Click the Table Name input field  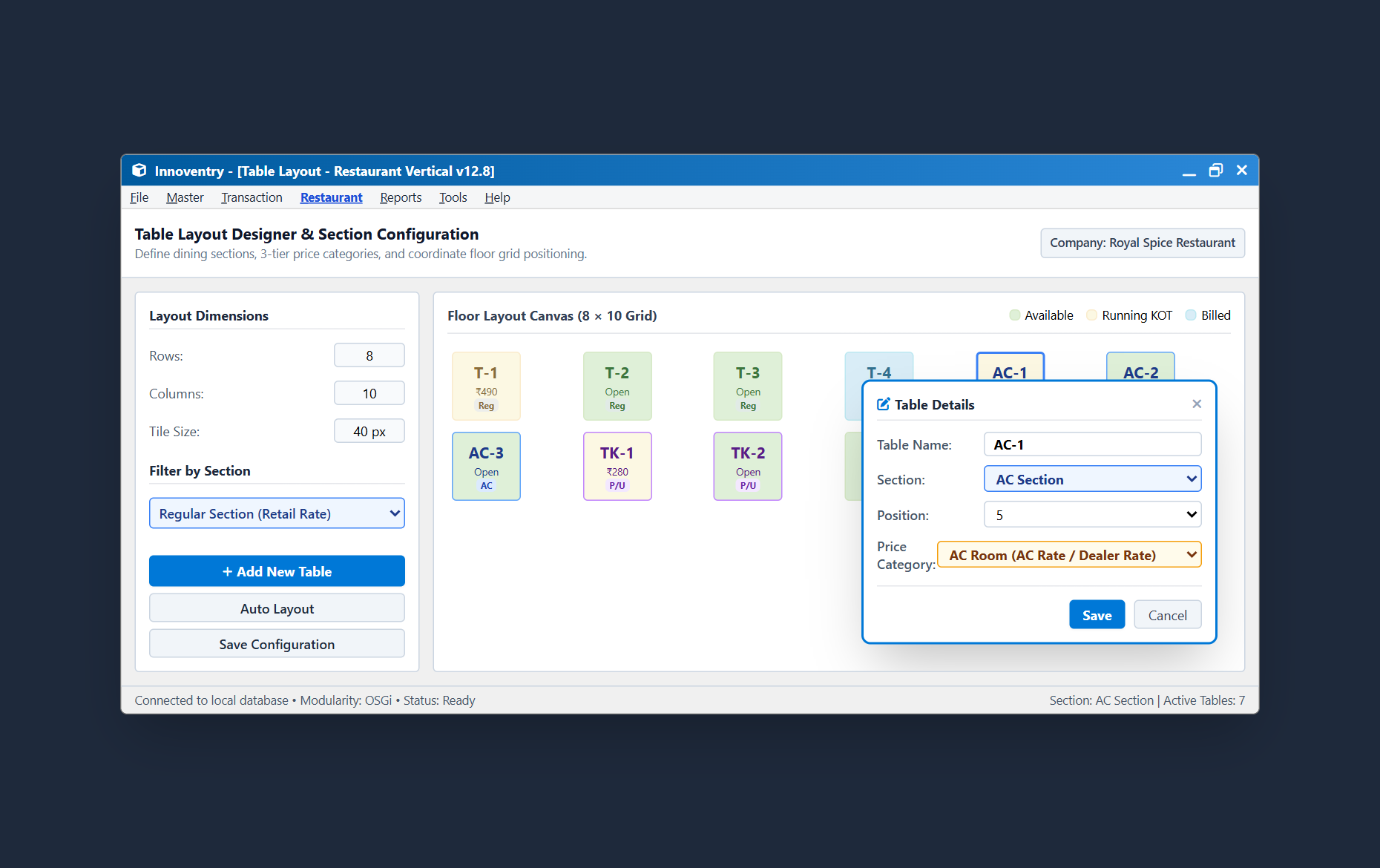(x=1092, y=444)
